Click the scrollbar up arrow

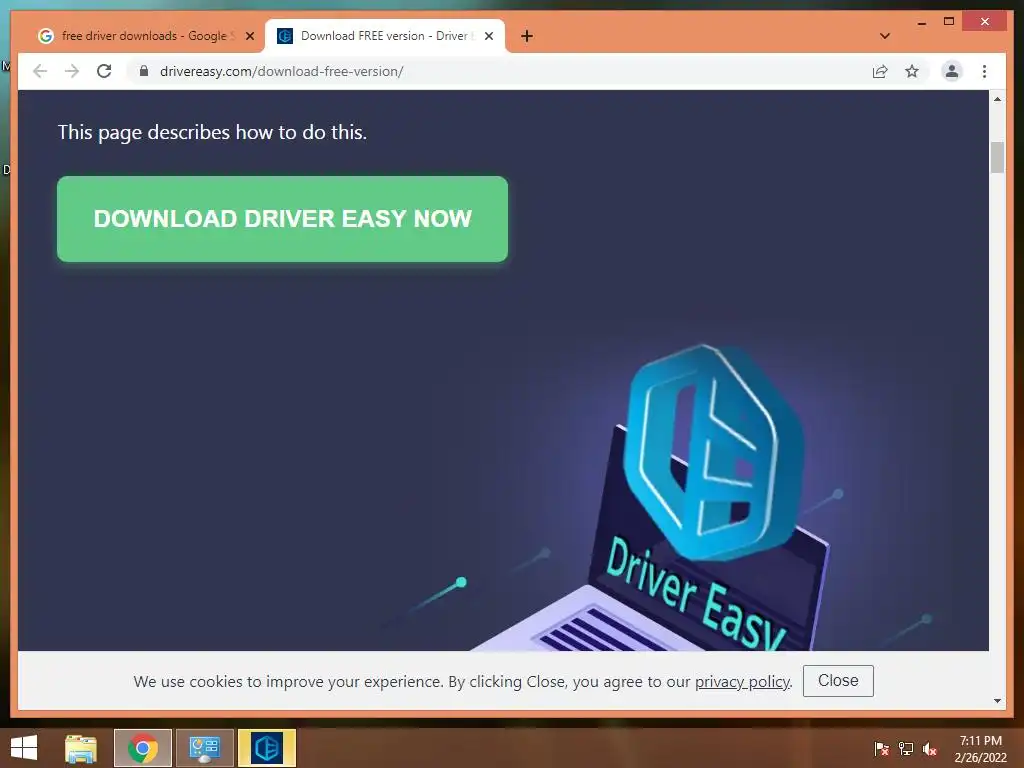pyautogui.click(x=997, y=99)
